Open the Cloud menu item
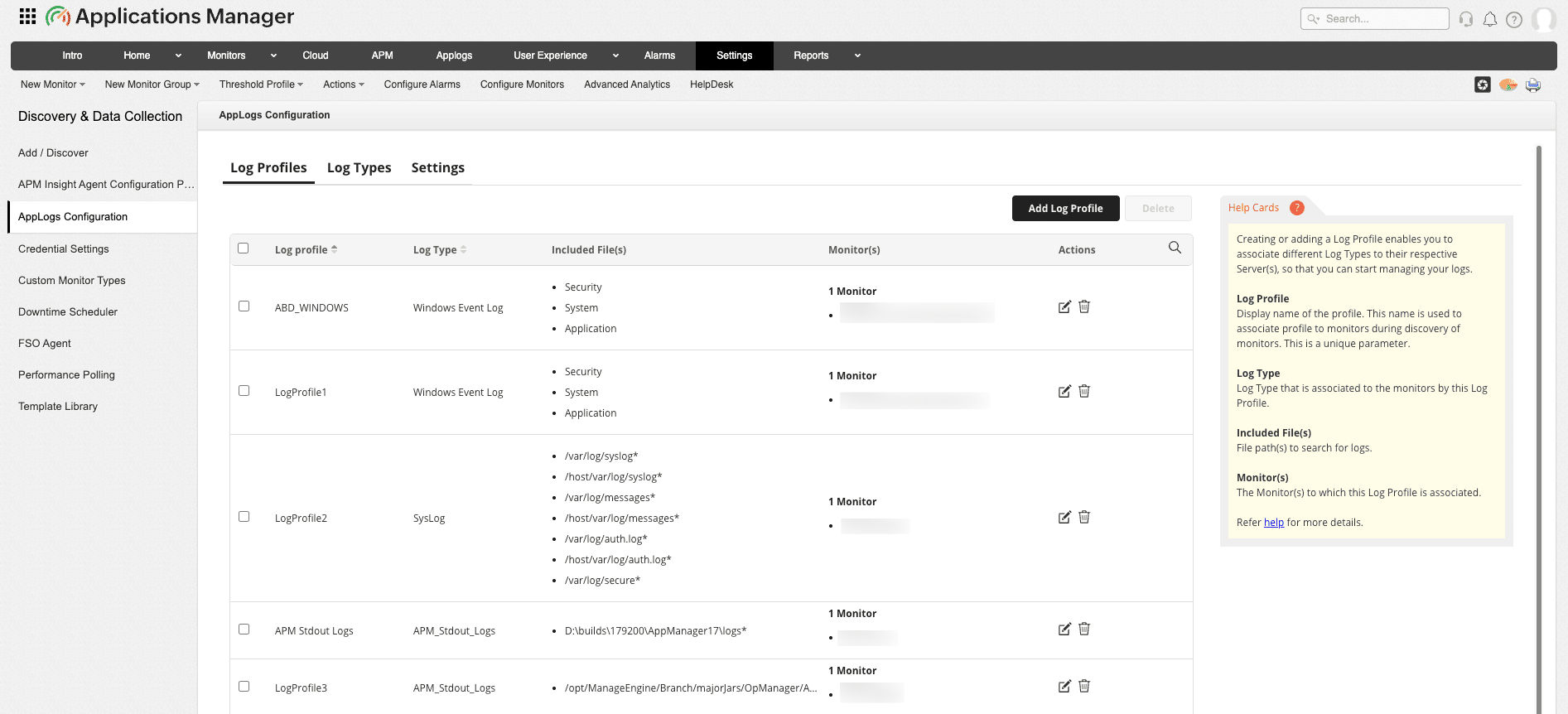 click(316, 55)
